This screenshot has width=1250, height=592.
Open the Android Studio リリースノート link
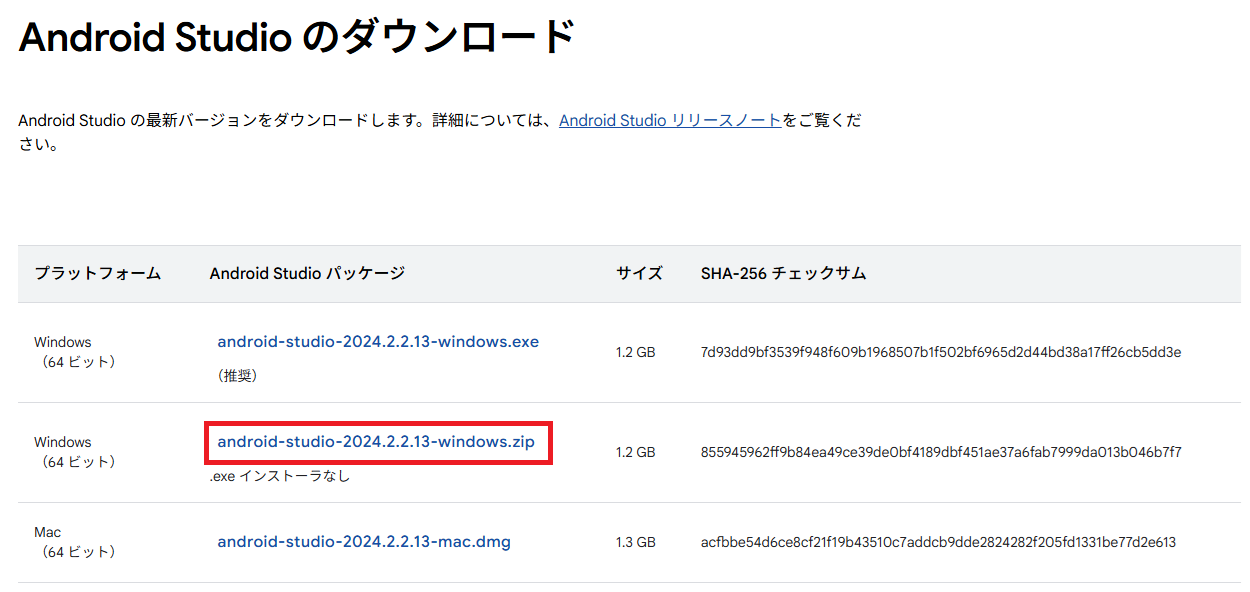coord(669,120)
